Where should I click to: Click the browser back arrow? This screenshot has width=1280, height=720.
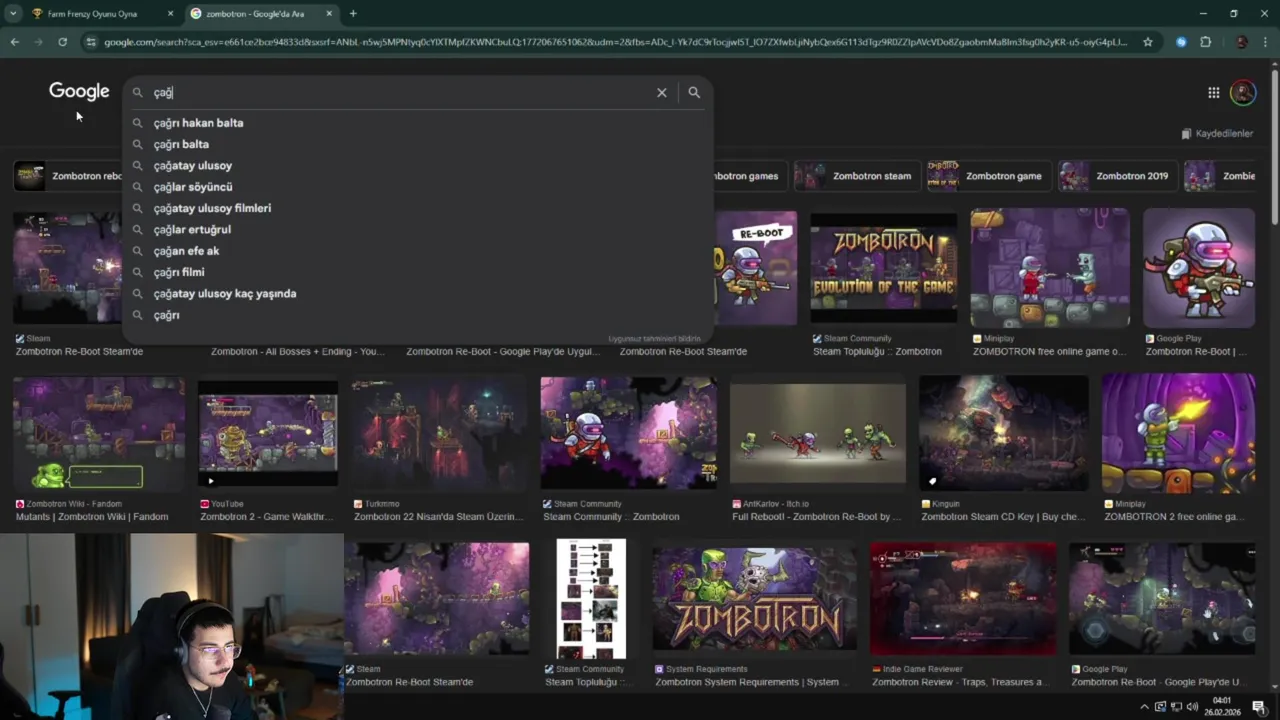(x=14, y=42)
